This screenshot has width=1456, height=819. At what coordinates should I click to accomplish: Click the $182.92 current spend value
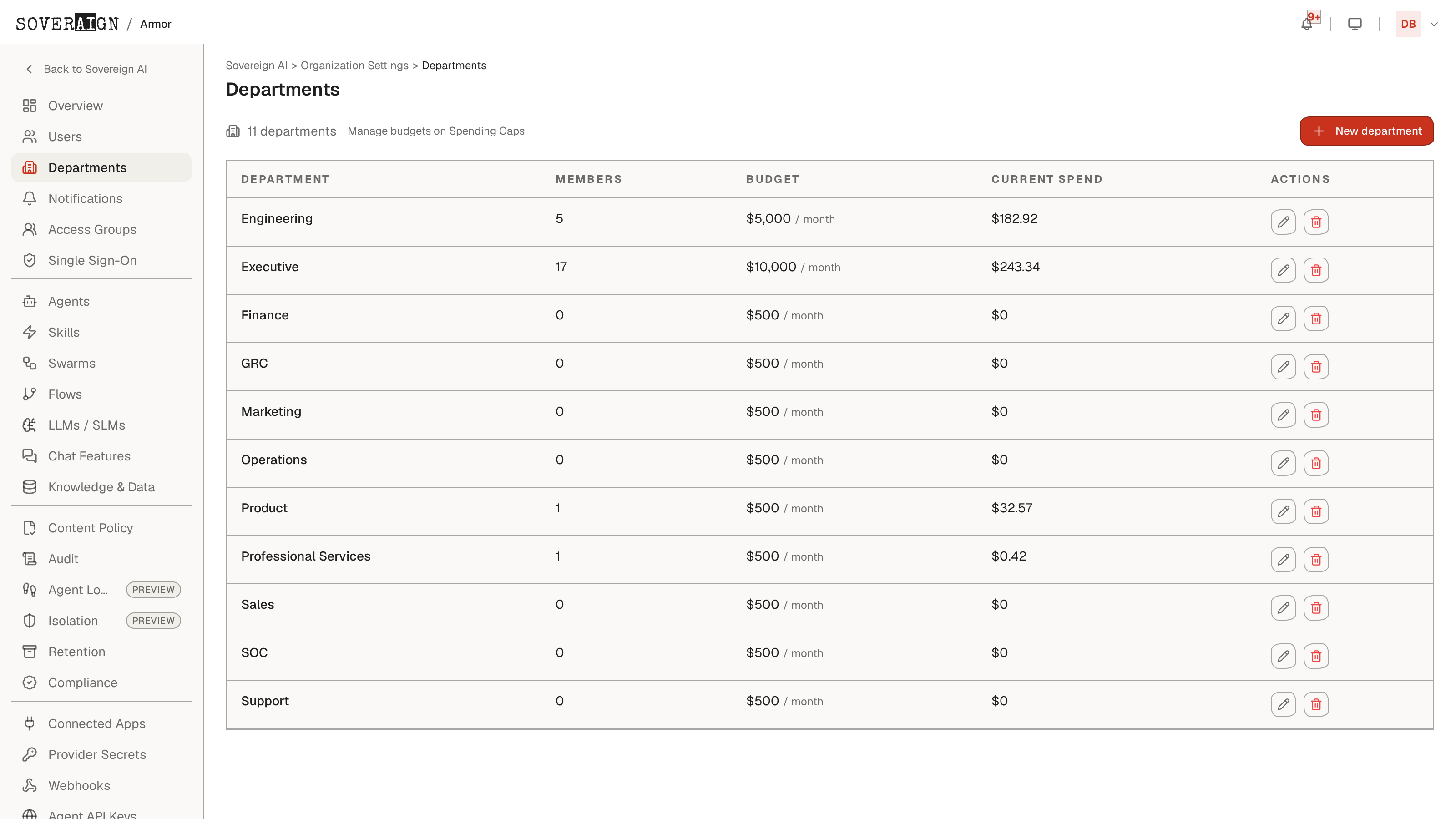point(1014,219)
